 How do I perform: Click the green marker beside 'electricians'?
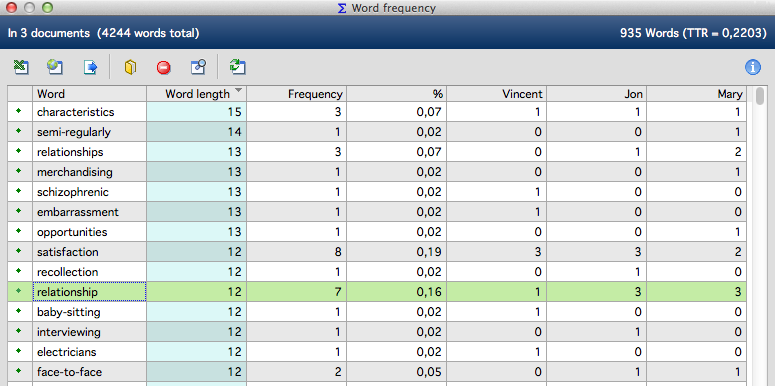19,351
